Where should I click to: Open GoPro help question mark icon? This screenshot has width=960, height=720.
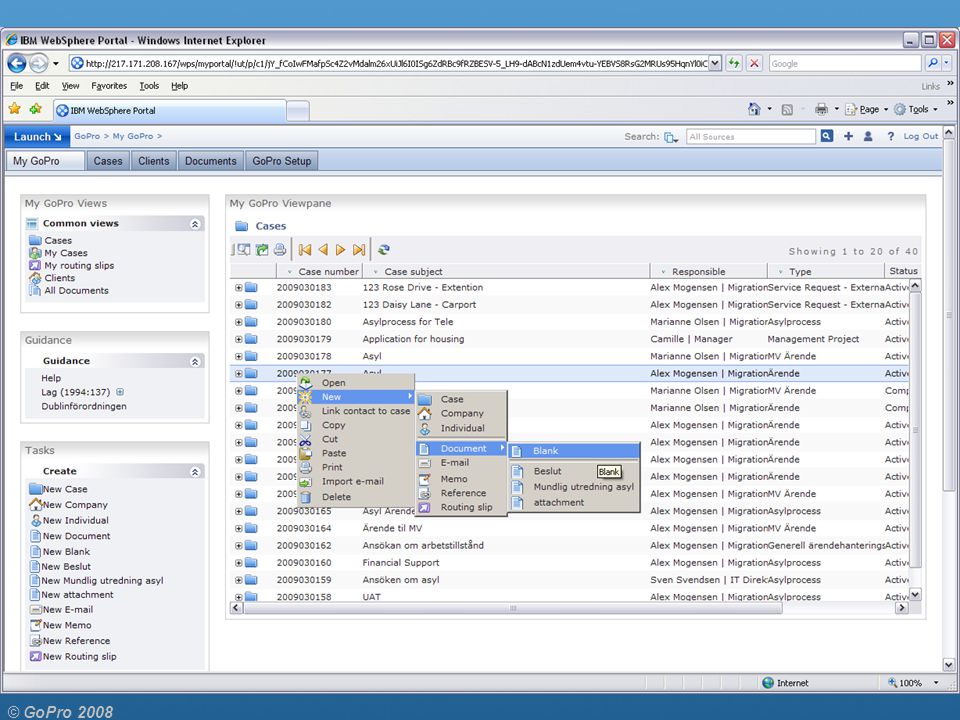coord(890,136)
